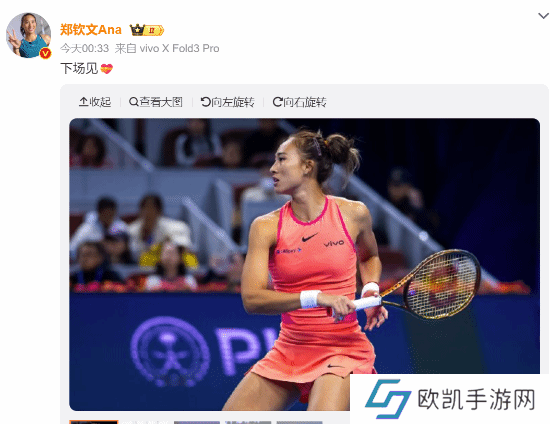Select the second thumbnail in the strip

tap(146, 422)
